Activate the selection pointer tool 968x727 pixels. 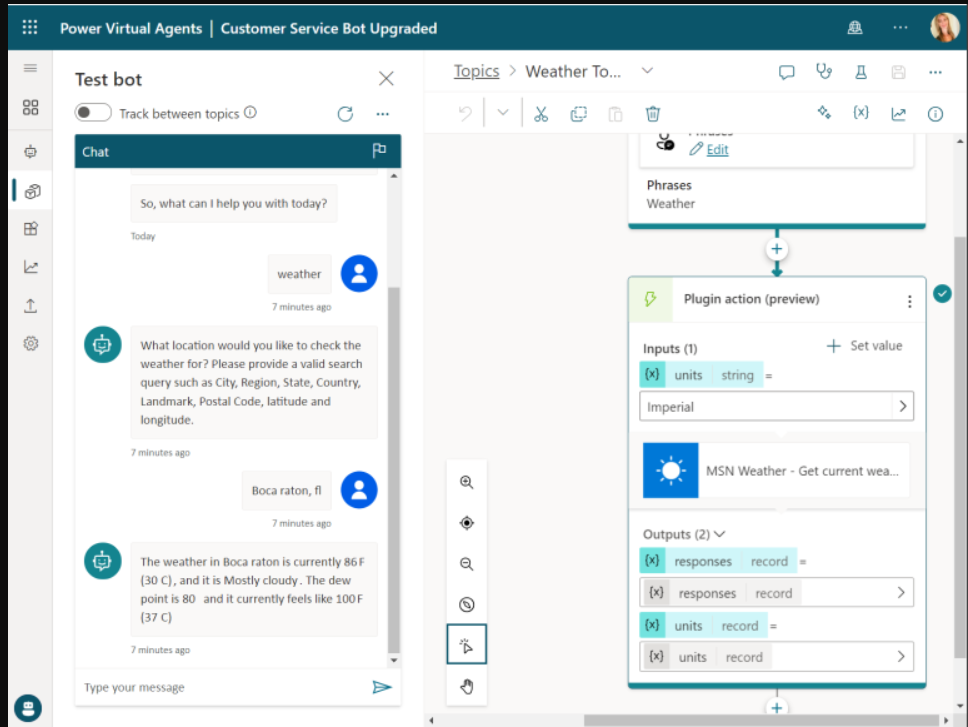[467, 644]
